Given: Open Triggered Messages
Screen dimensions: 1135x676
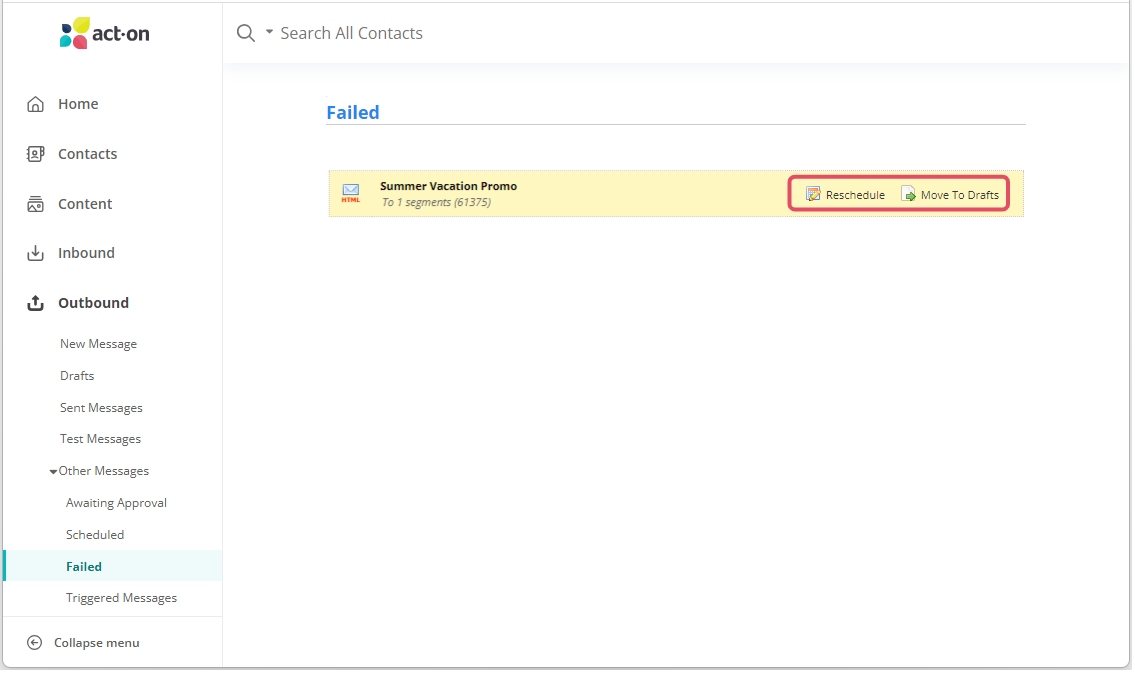Looking at the screenshot, I should [122, 598].
